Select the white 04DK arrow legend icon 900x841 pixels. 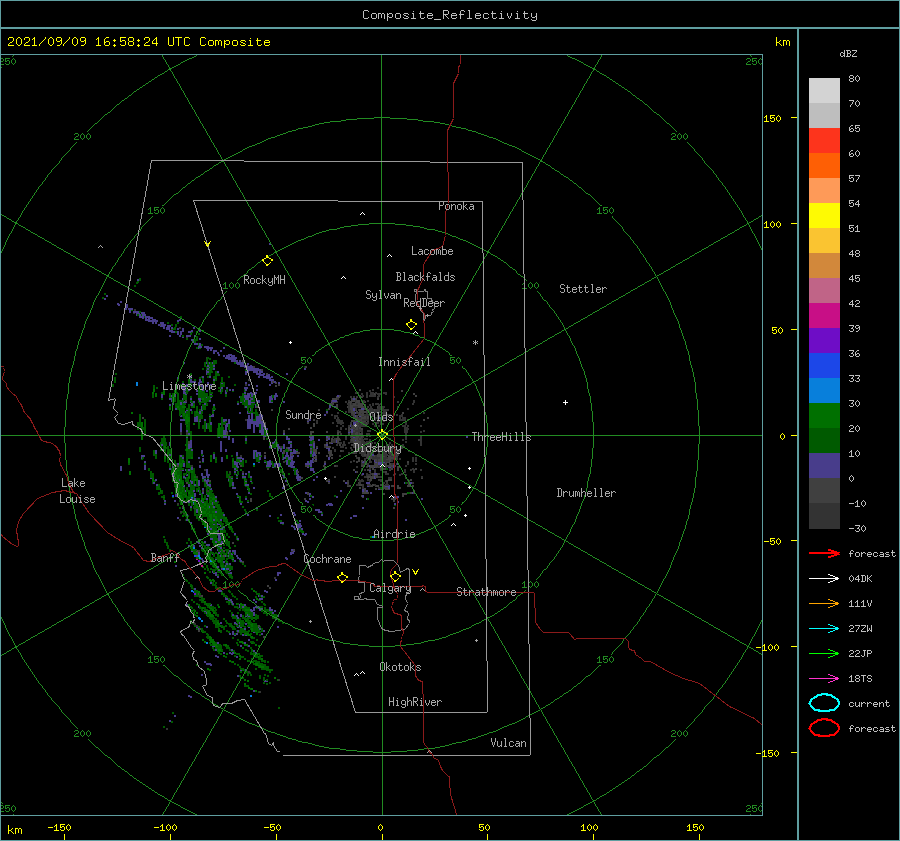pyautogui.click(x=824, y=579)
